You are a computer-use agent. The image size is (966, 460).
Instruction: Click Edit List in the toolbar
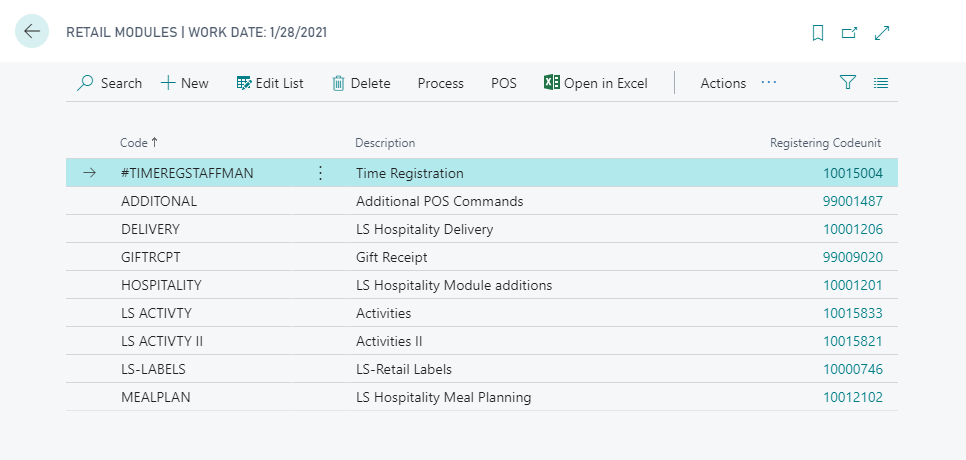[270, 83]
